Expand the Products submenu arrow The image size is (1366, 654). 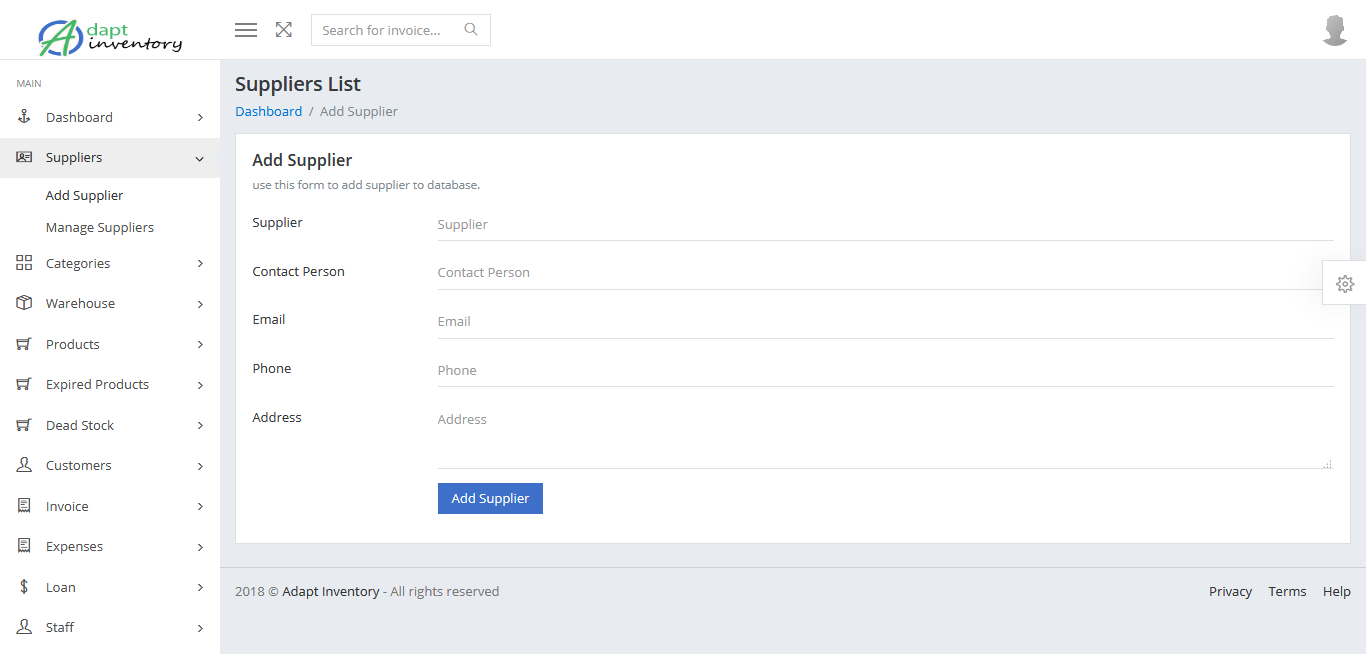click(200, 344)
